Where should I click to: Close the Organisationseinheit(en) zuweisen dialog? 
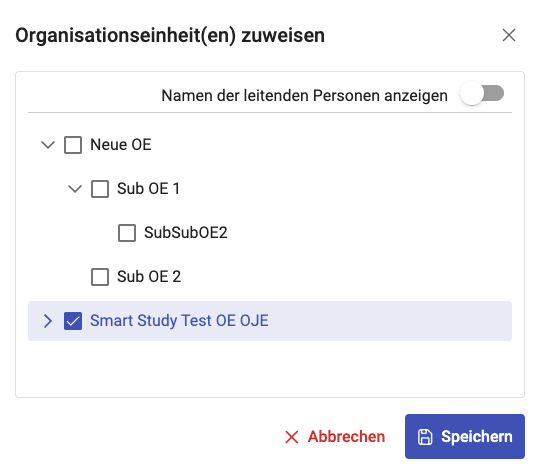tap(509, 35)
